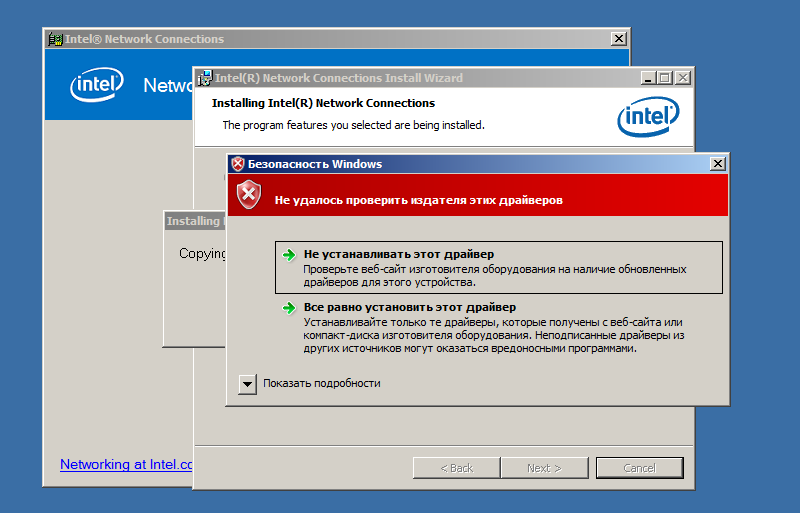This screenshot has height=513, width=800.
Task: Click the "Показать подробности" label text
Action: [x=321, y=383]
